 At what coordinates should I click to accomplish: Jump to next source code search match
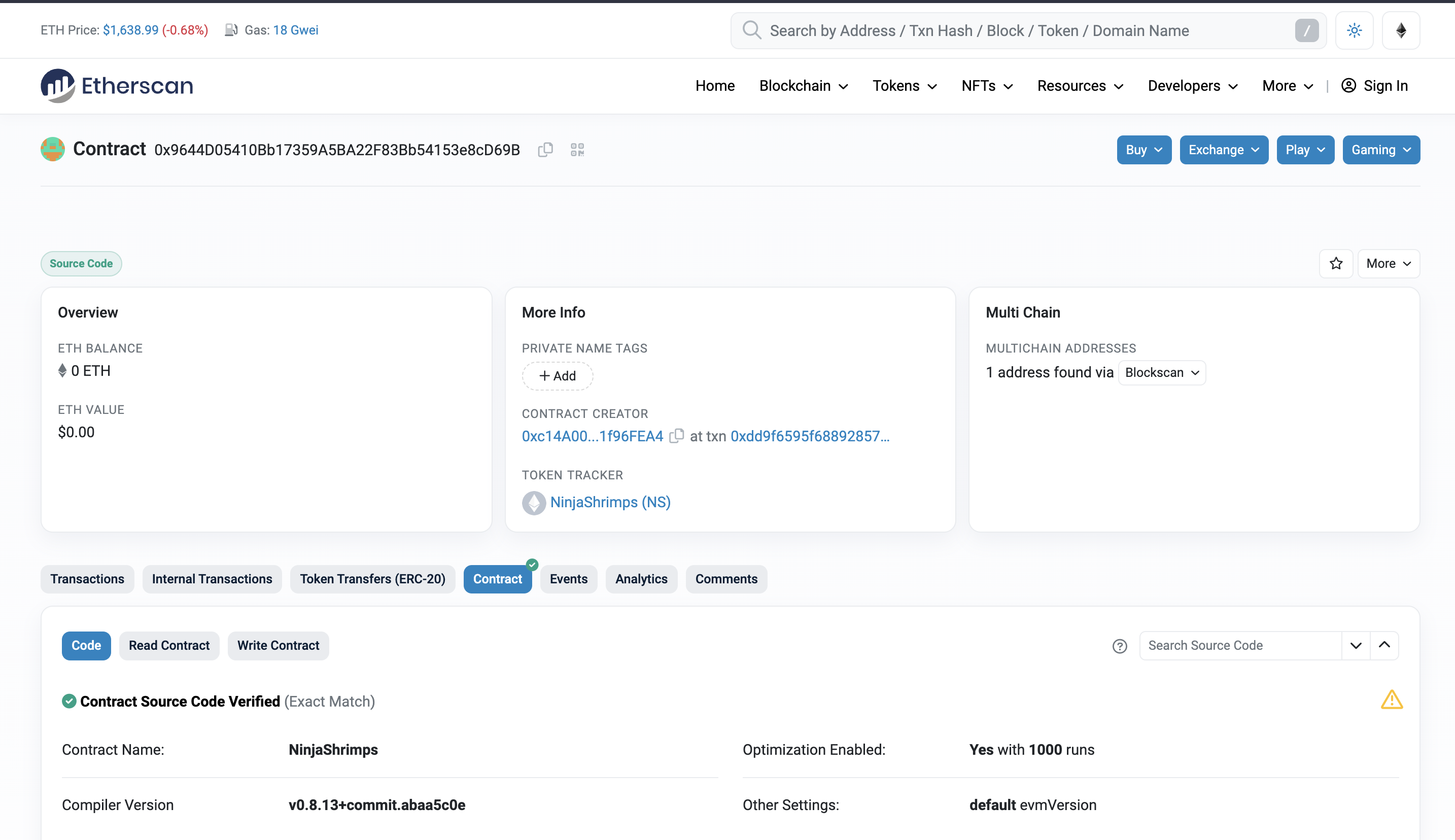pyautogui.click(x=1356, y=646)
